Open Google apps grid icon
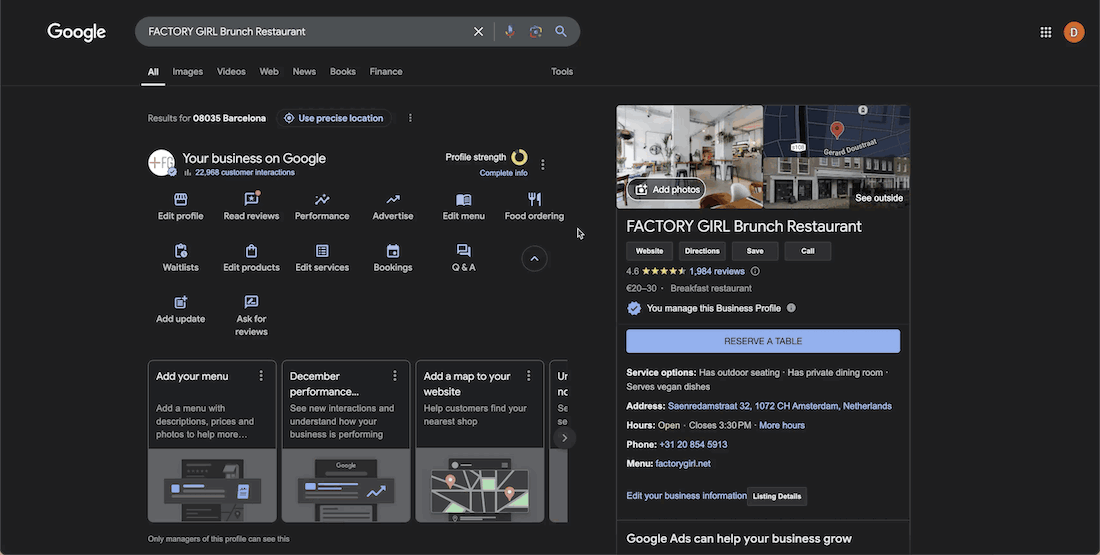The image size is (1100, 555). click(x=1046, y=32)
